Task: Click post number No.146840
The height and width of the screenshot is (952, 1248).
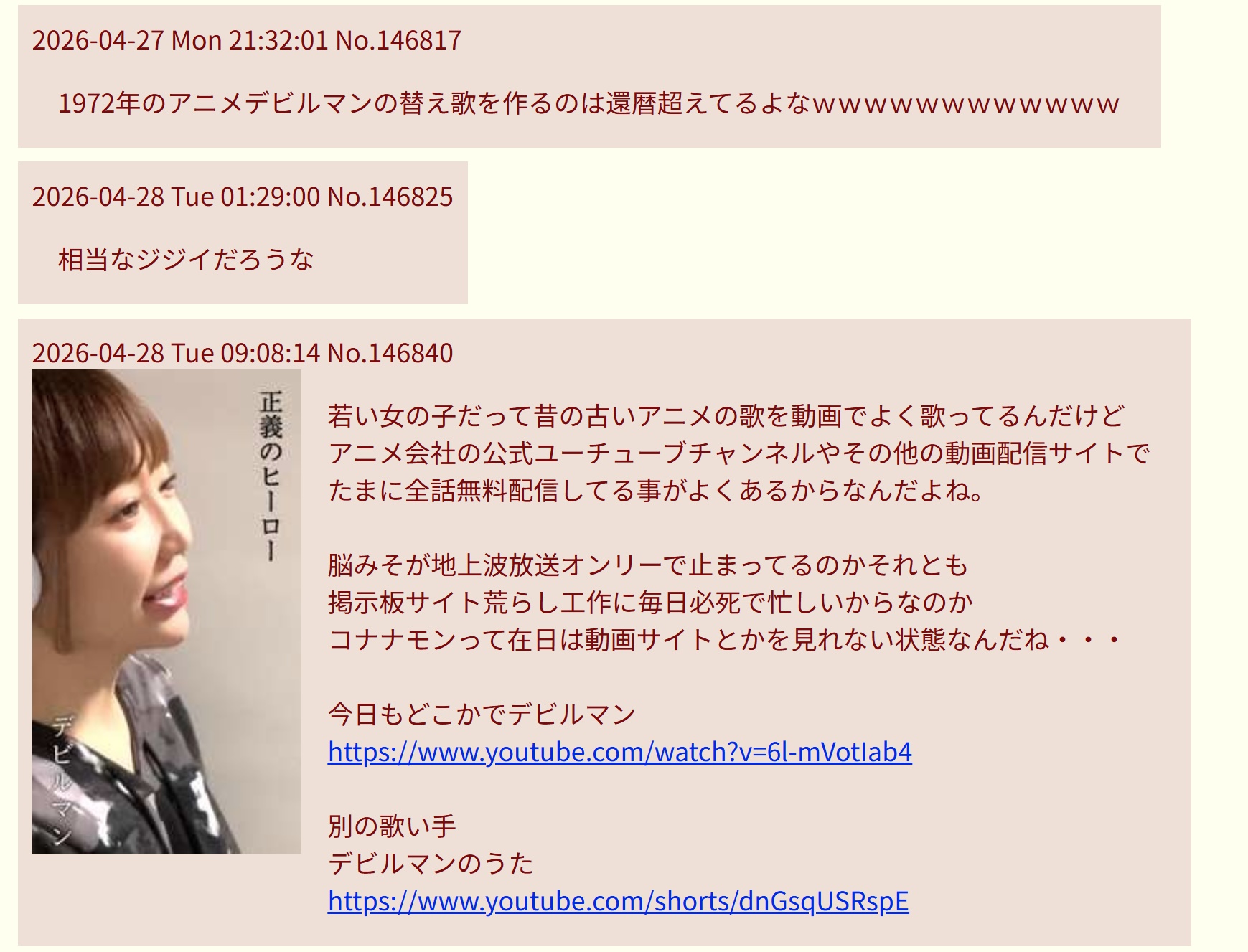Action: click(x=390, y=353)
